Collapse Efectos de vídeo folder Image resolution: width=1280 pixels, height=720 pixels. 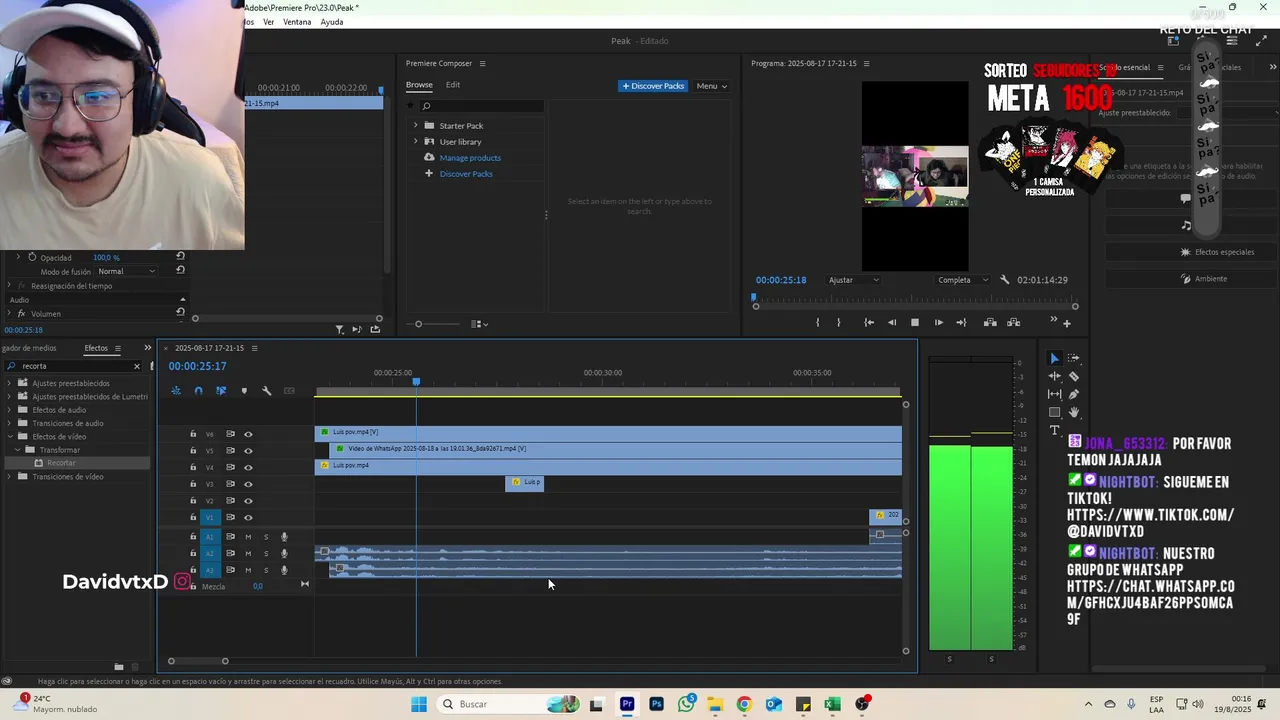coord(10,436)
